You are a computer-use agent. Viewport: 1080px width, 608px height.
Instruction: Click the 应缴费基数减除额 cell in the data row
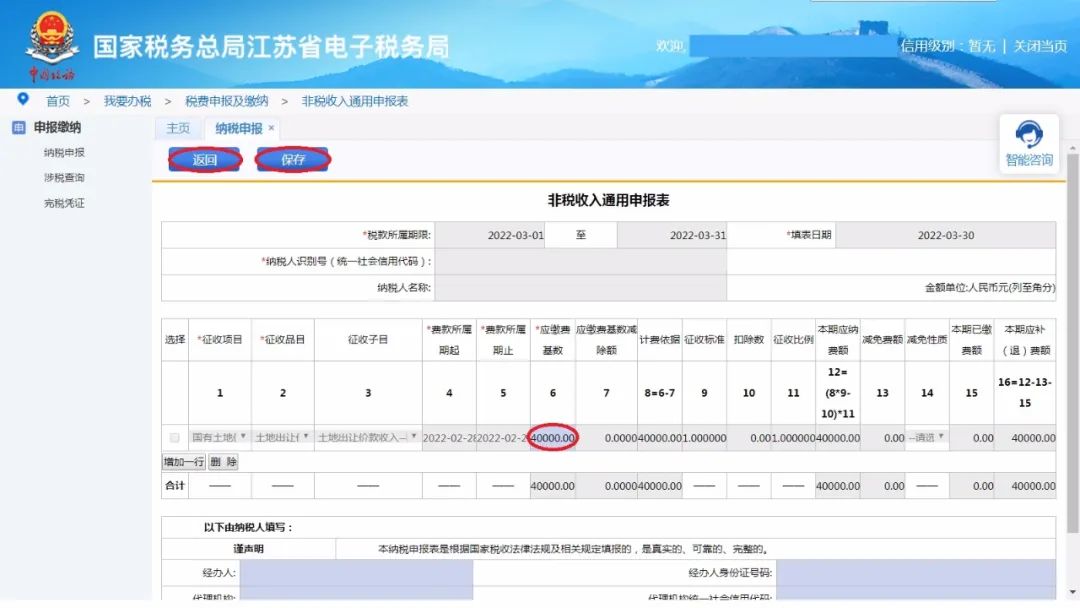[606, 438]
